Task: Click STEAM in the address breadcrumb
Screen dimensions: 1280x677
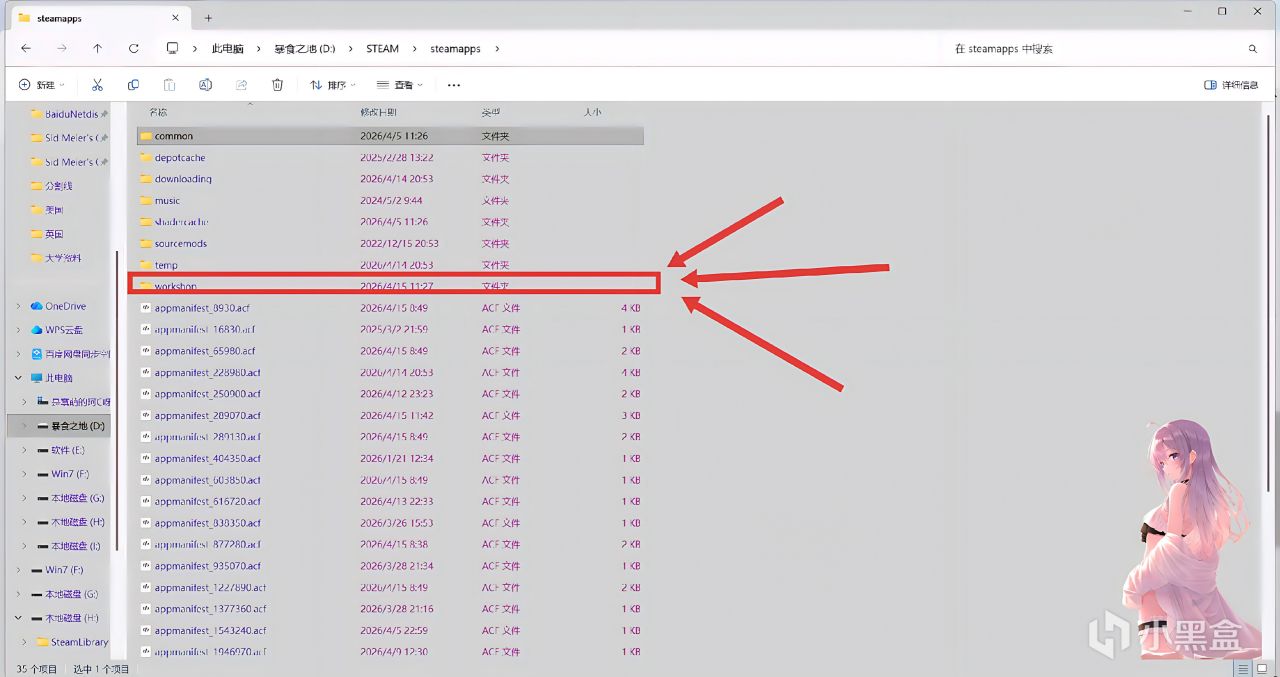Action: pos(382,48)
